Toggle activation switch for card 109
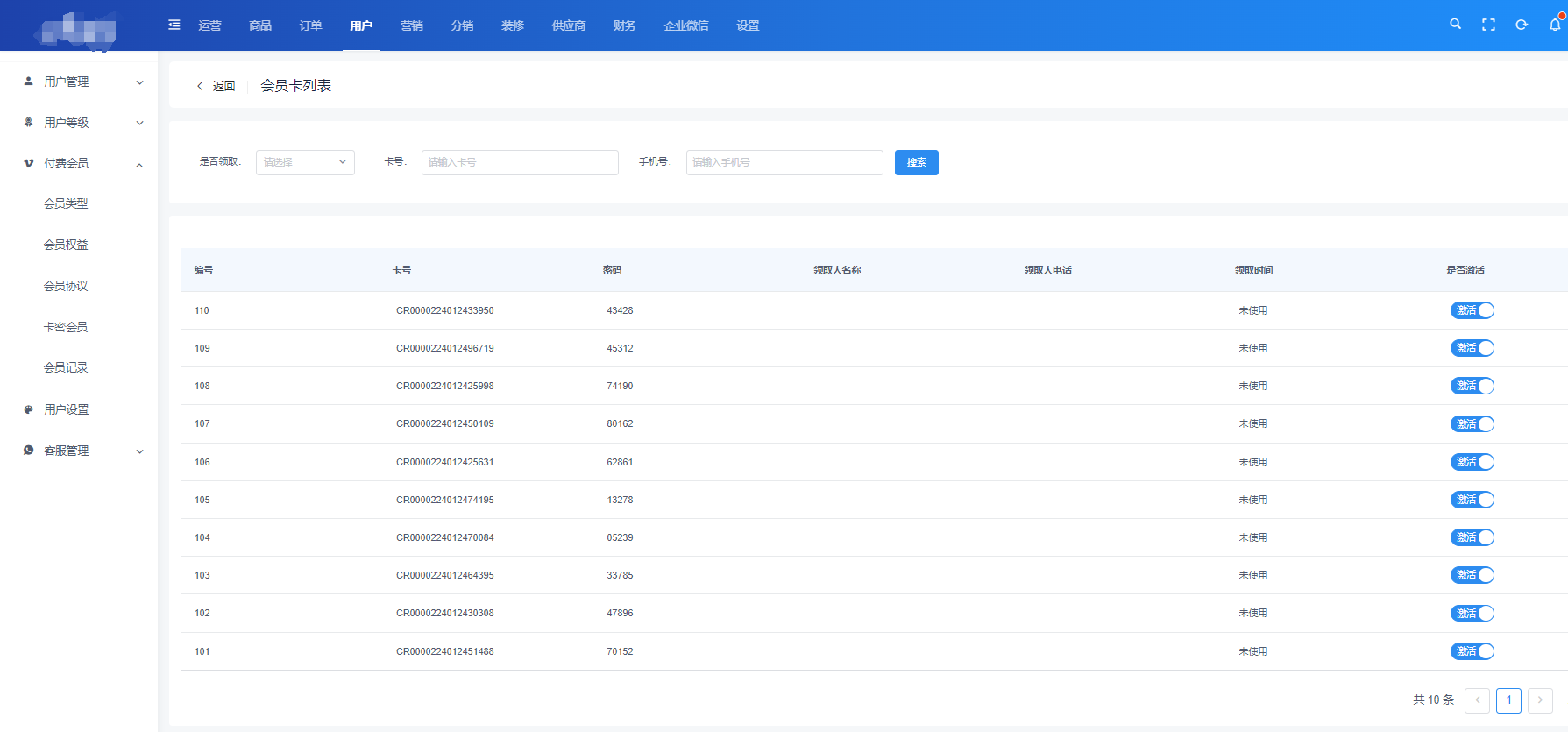Image resolution: width=1568 pixels, height=732 pixels. point(1472,348)
